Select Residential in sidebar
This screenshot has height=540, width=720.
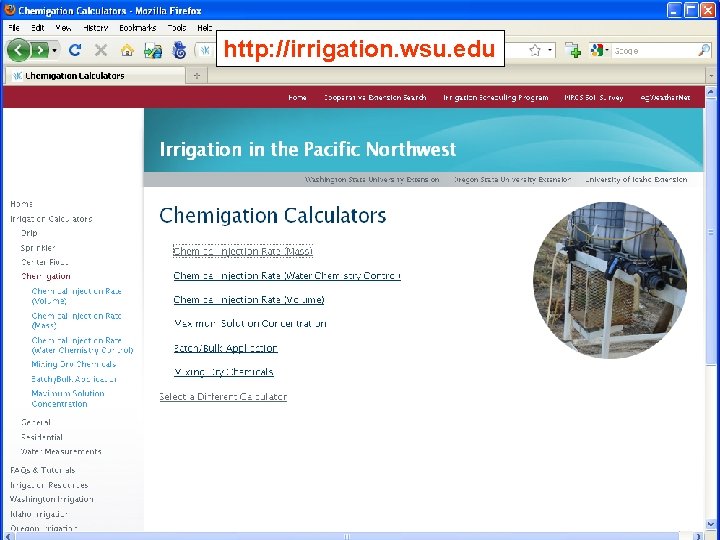tap(42, 437)
